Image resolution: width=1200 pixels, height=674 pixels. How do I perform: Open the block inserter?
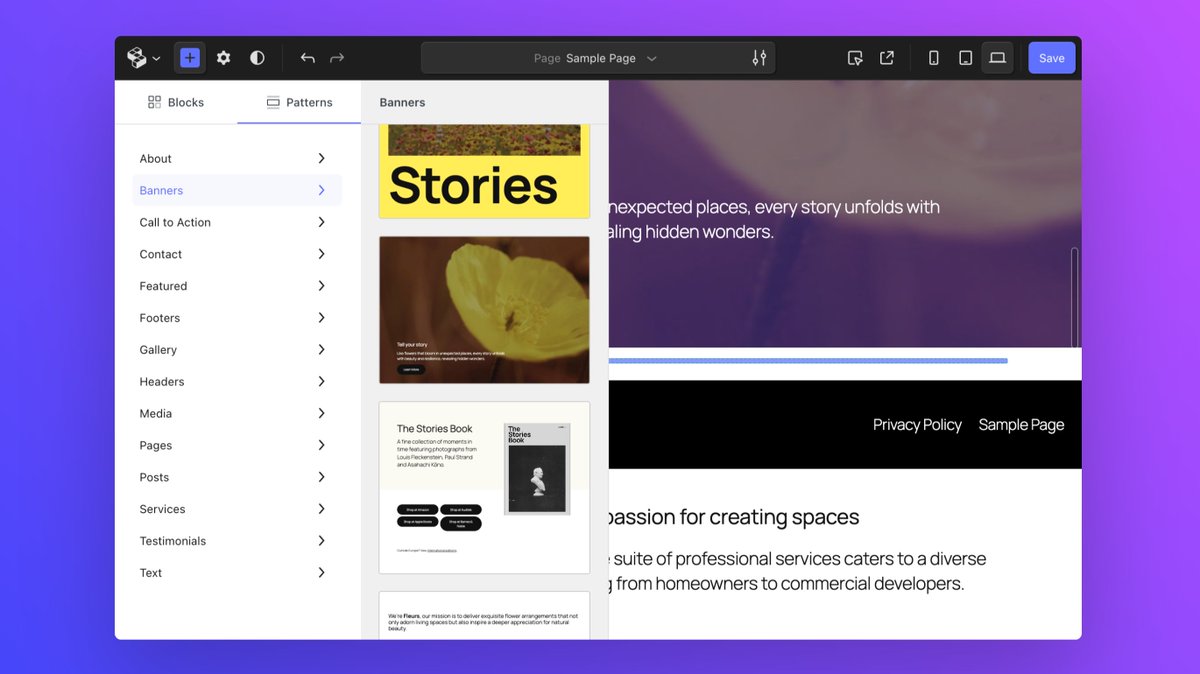[x=189, y=57]
